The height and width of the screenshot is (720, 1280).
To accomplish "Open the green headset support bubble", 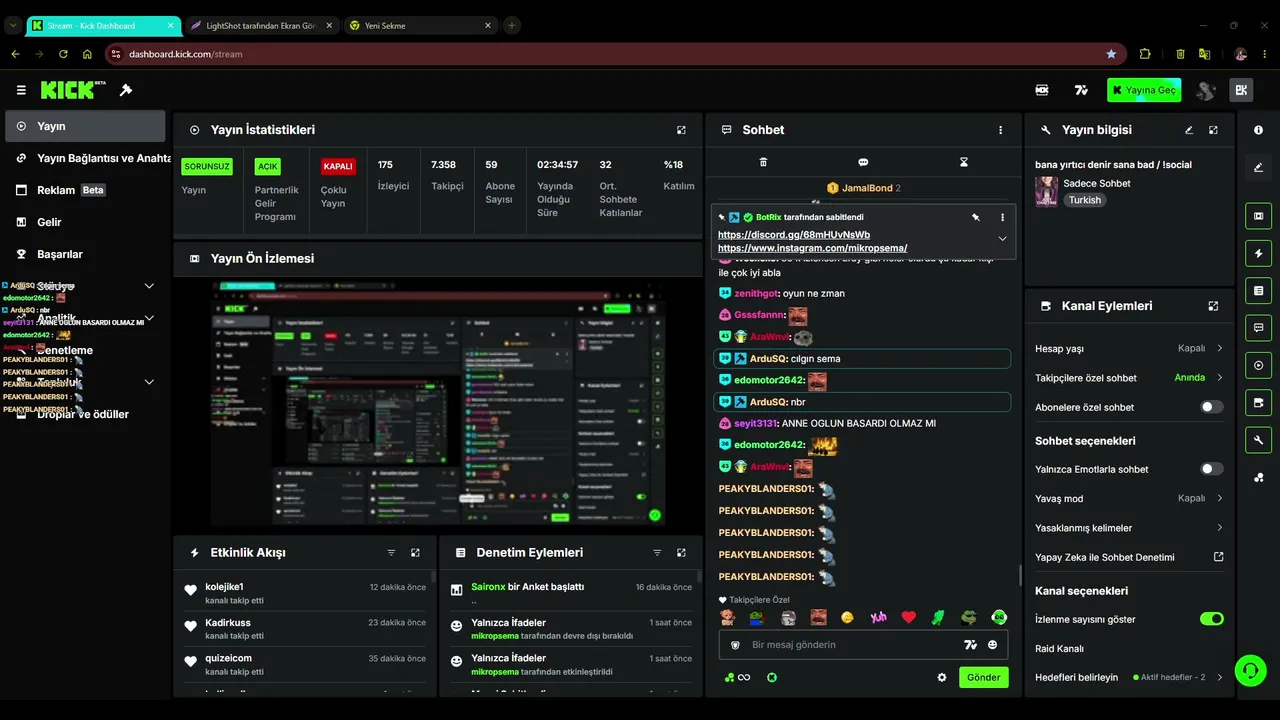I will coord(1250,670).
